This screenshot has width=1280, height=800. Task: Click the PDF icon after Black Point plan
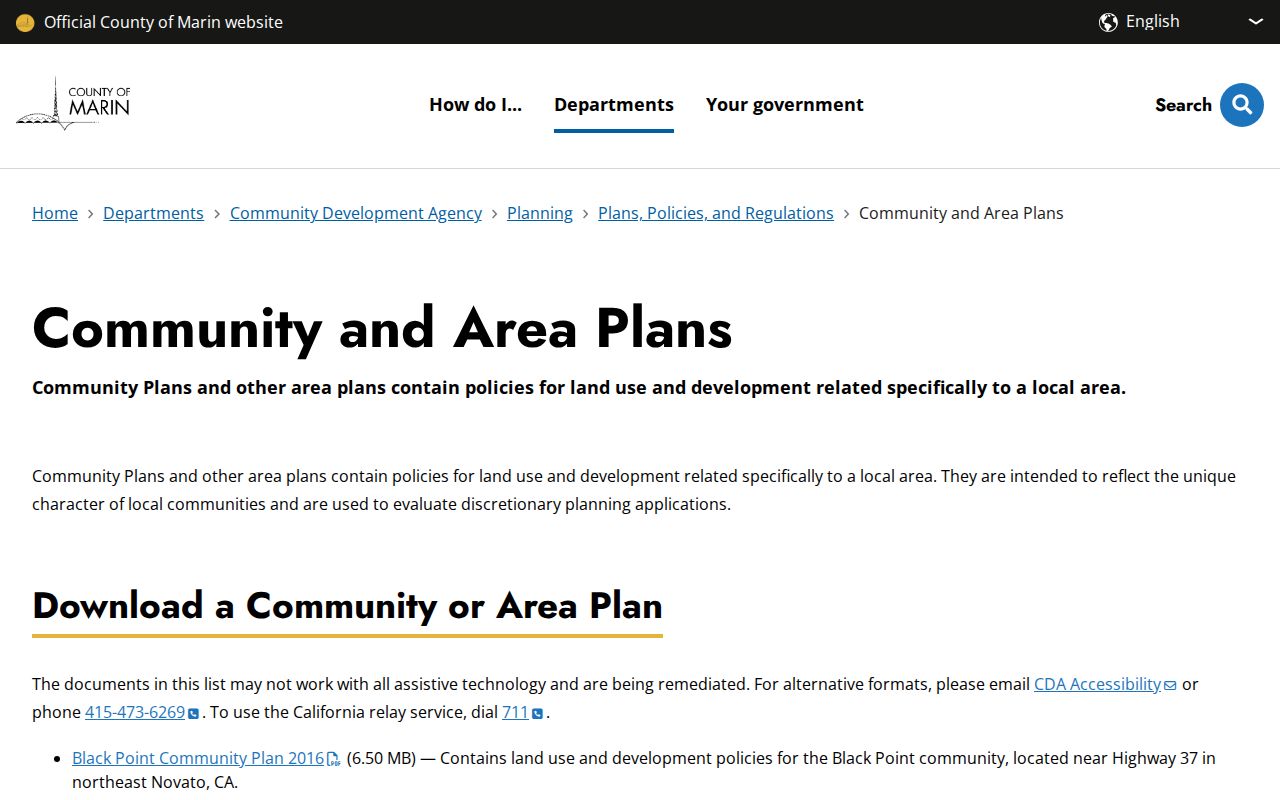click(x=334, y=759)
